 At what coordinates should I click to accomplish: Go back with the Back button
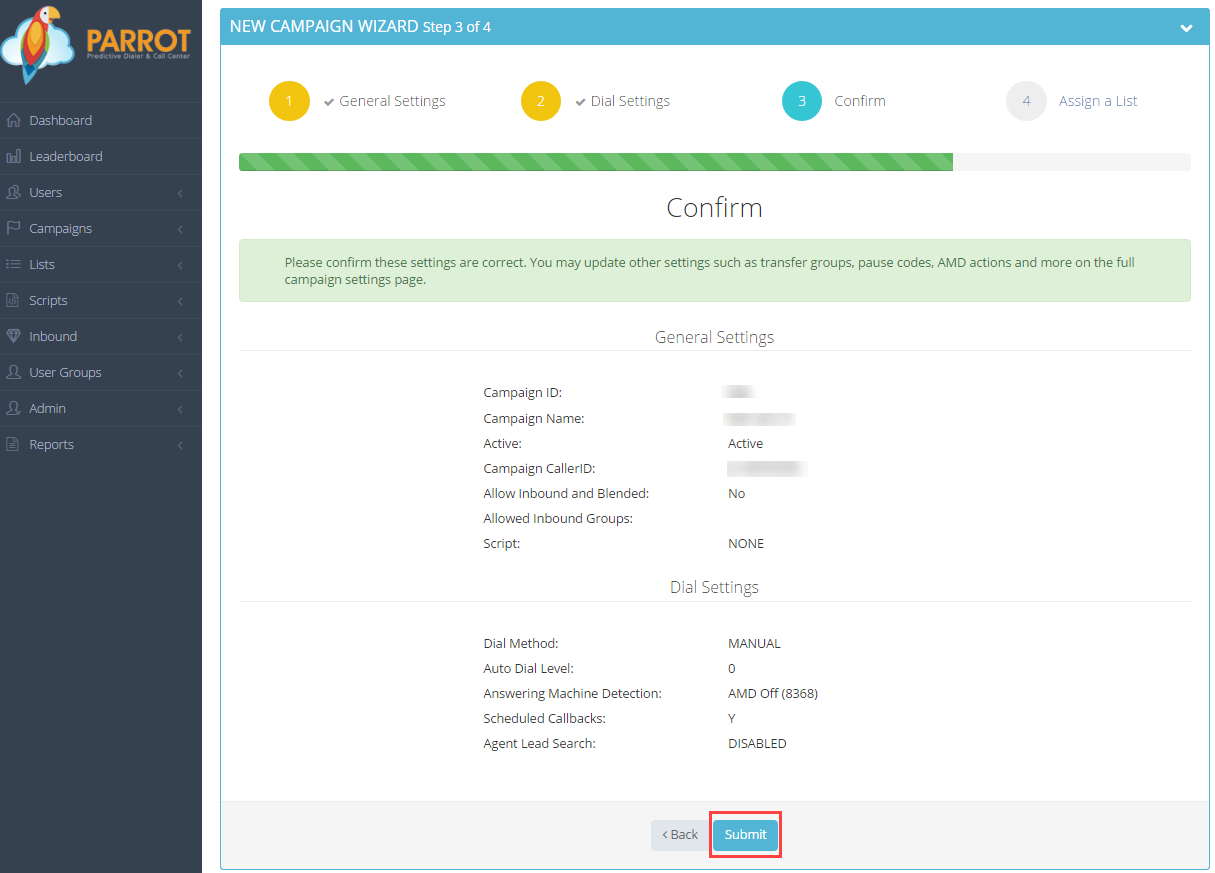pyautogui.click(x=680, y=835)
